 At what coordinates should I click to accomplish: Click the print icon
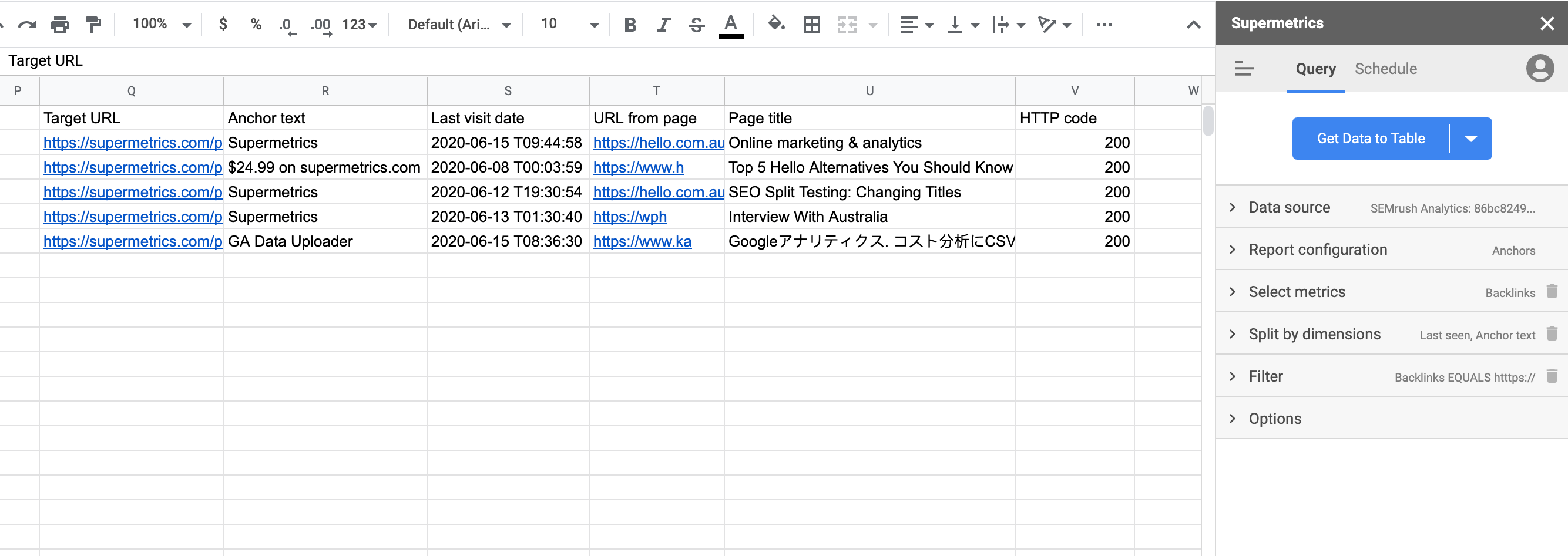60,24
